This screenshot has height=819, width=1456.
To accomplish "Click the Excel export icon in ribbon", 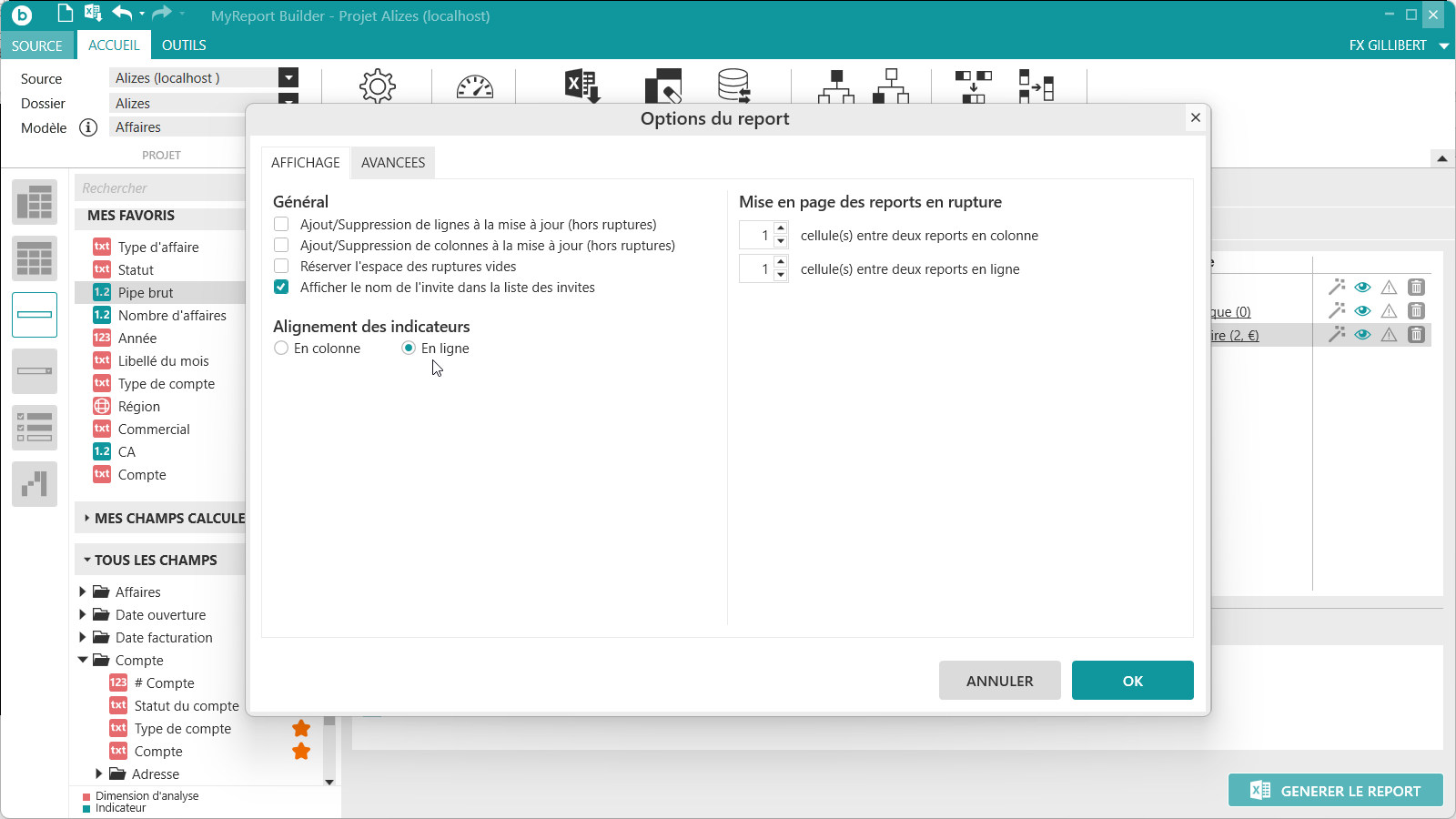I will click(581, 86).
